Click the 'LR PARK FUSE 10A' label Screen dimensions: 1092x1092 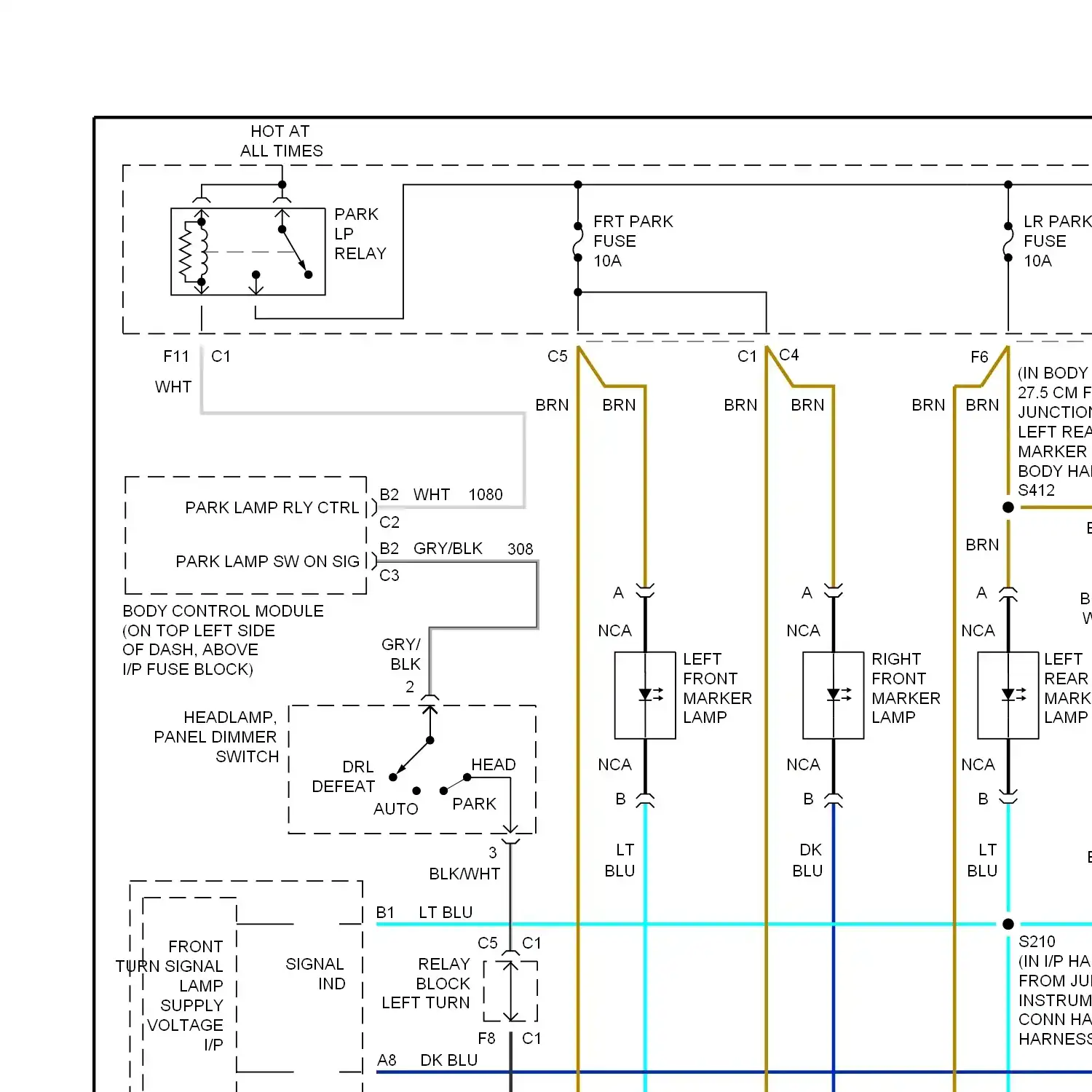tap(1058, 241)
